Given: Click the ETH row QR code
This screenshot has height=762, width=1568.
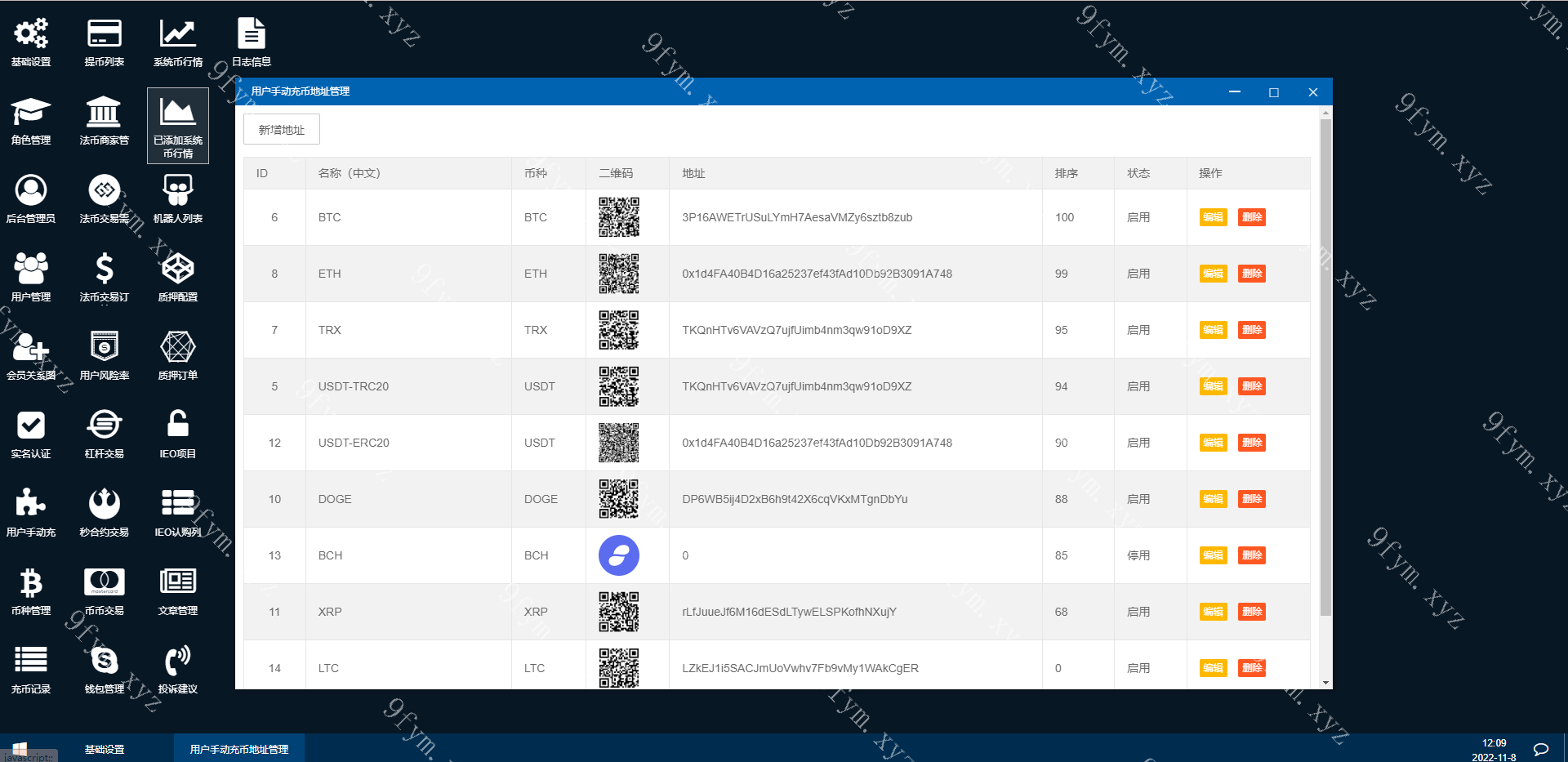Looking at the screenshot, I should pos(619,274).
